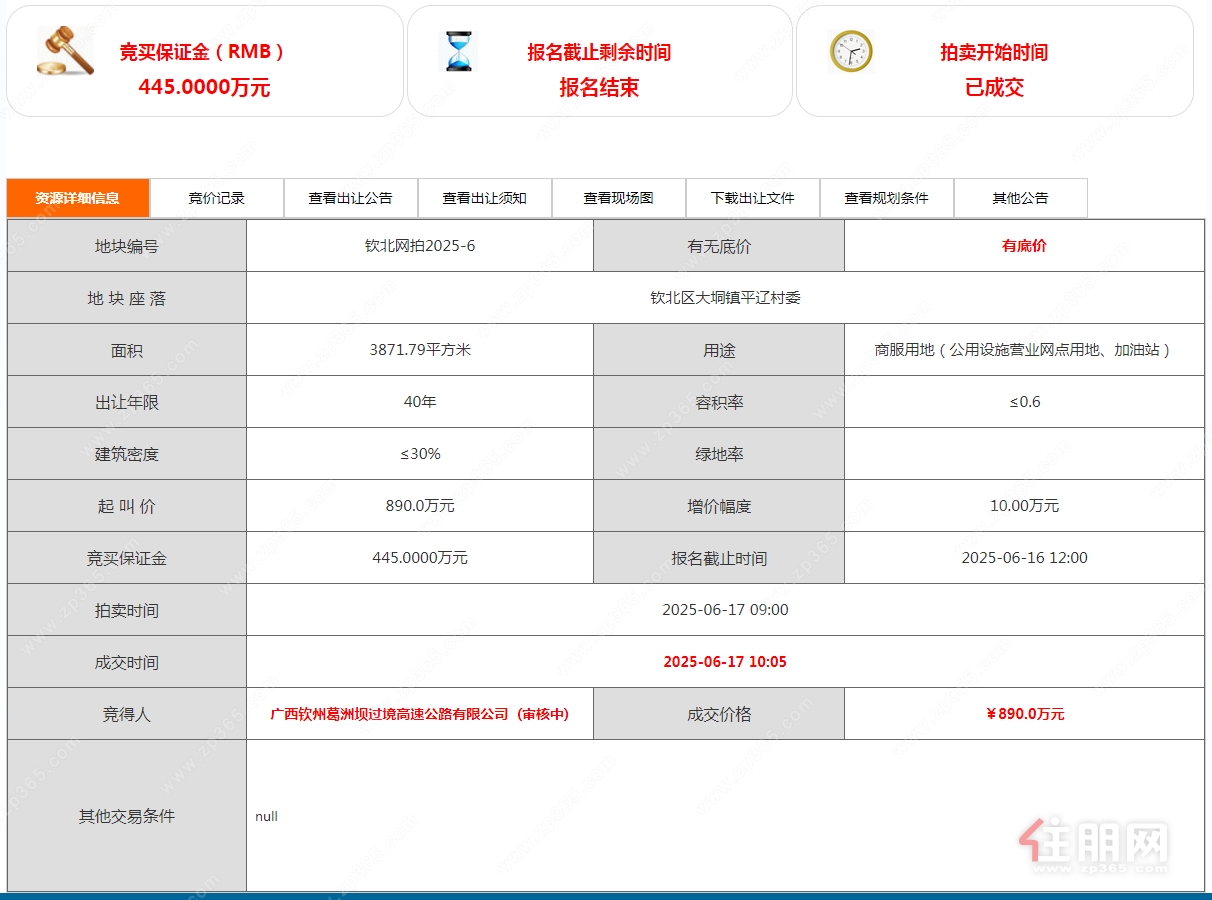
Task: Click the 报名截止剩余时间 header title
Action: click(x=599, y=52)
